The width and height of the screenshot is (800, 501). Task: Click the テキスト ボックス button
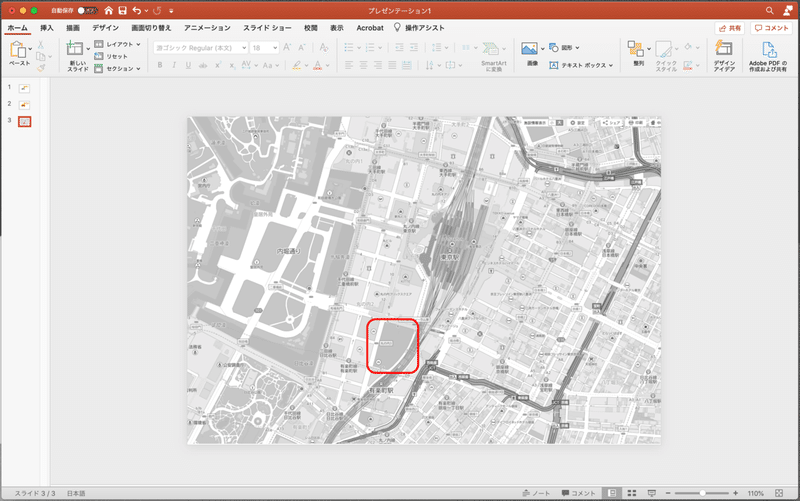pos(581,65)
